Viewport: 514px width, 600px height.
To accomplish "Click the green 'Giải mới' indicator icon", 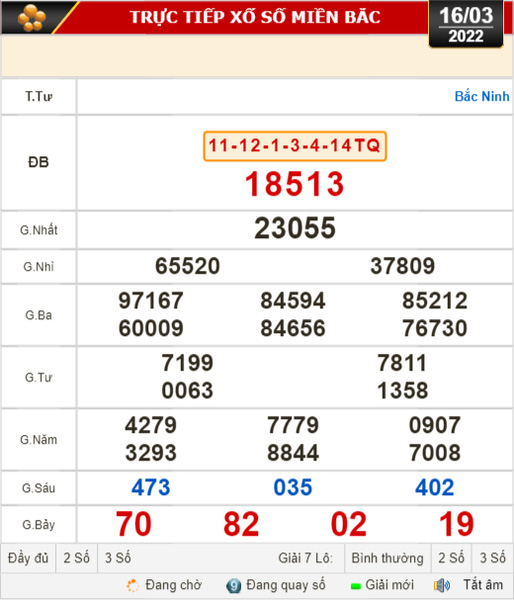I will (x=356, y=586).
